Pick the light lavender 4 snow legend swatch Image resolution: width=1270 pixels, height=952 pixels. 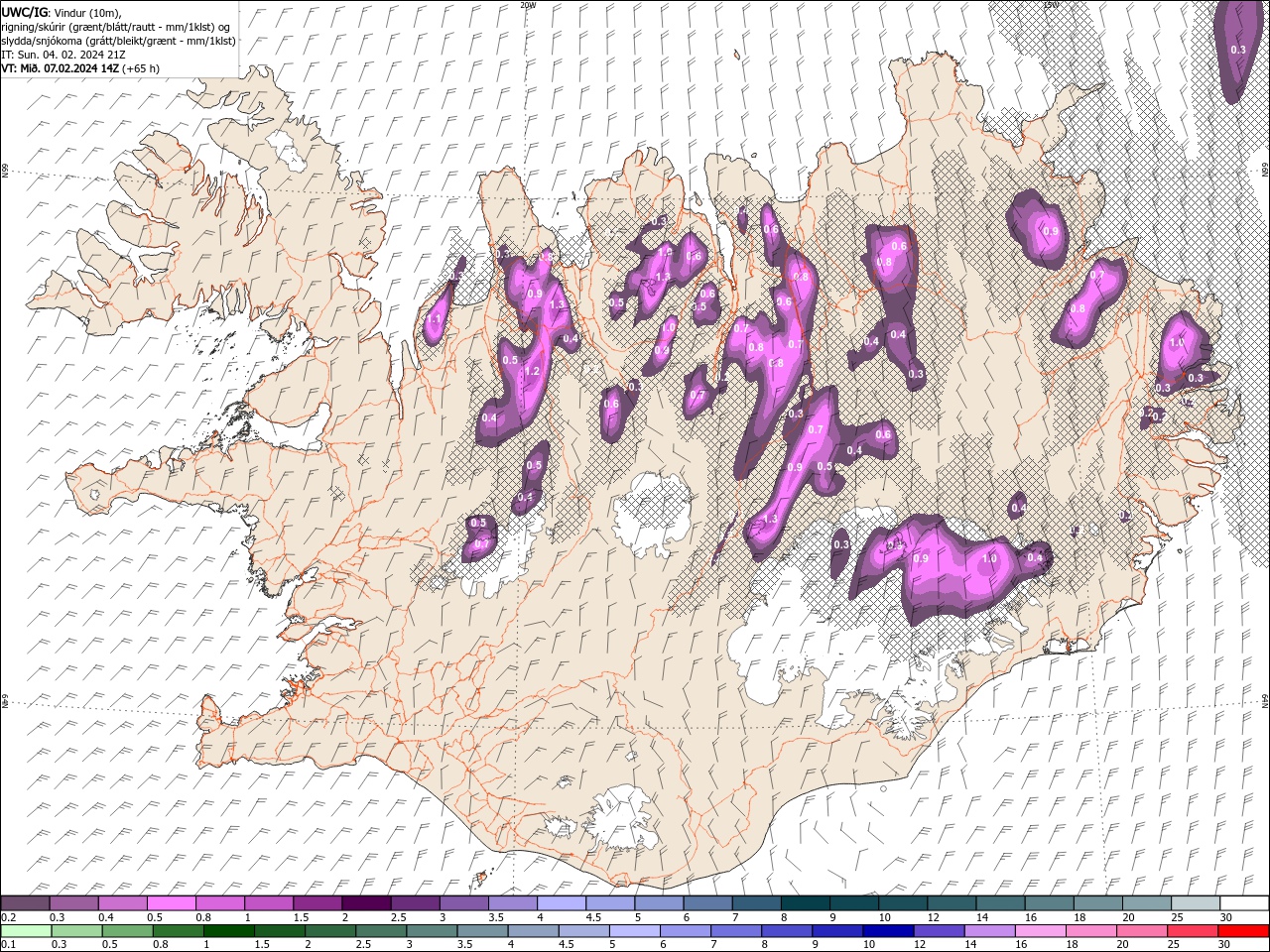(x=561, y=903)
